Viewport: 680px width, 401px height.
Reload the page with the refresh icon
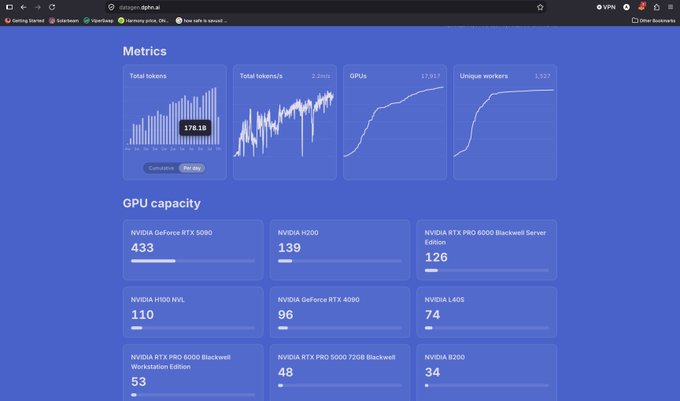point(52,7)
